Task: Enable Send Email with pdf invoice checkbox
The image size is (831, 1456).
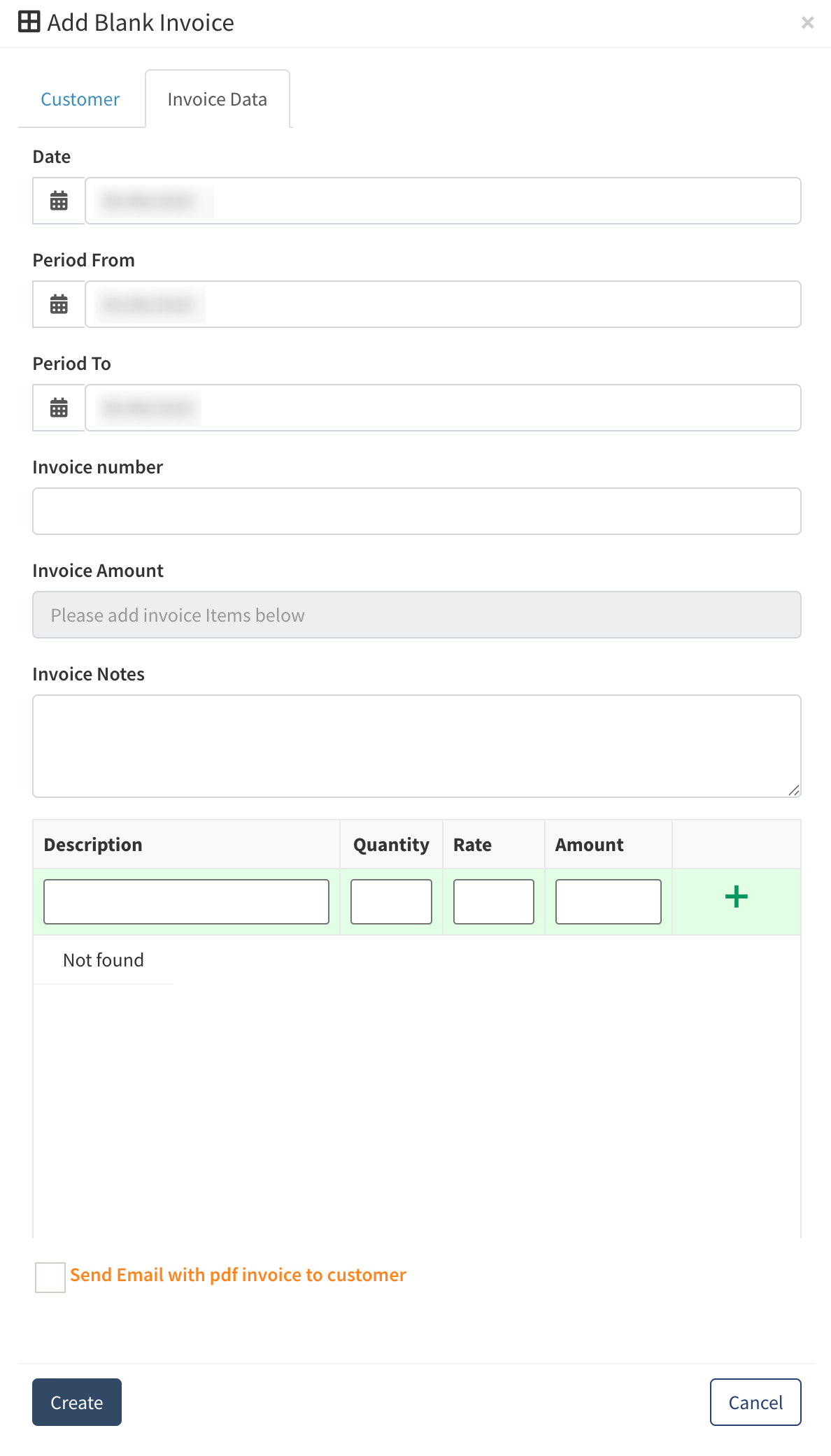Action: tap(50, 1277)
